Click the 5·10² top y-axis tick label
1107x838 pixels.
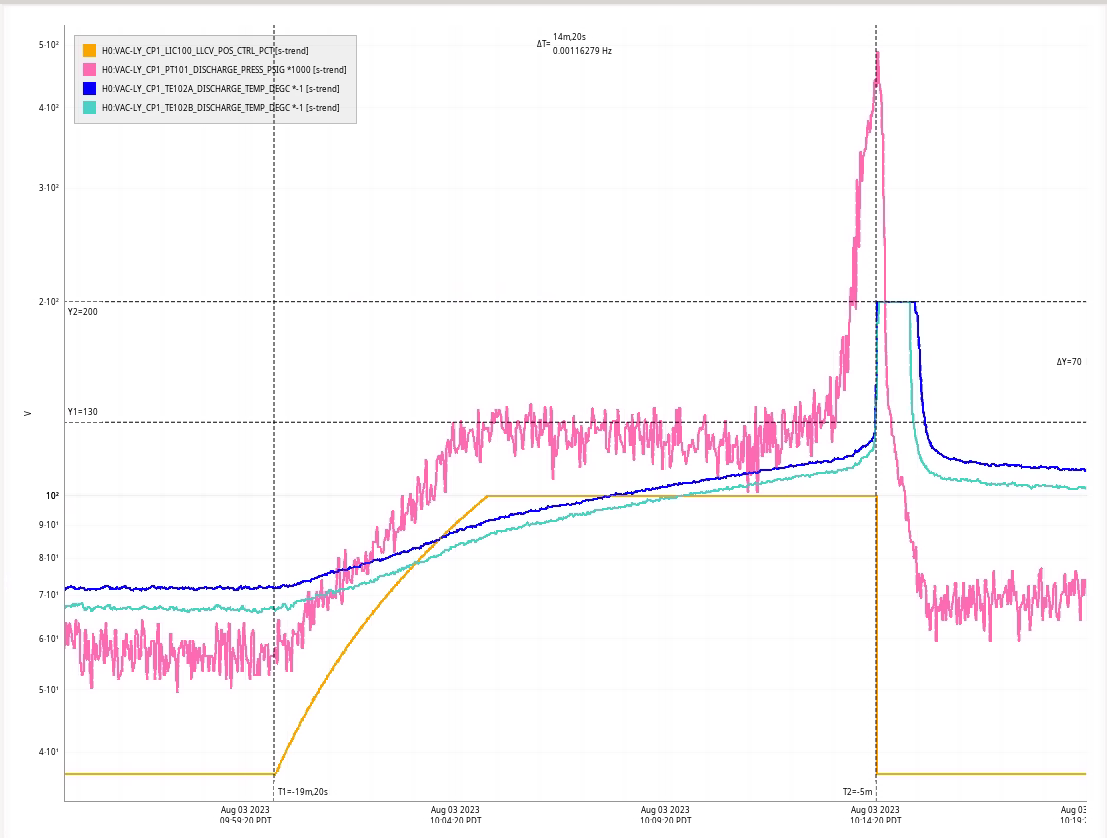tap(48, 45)
